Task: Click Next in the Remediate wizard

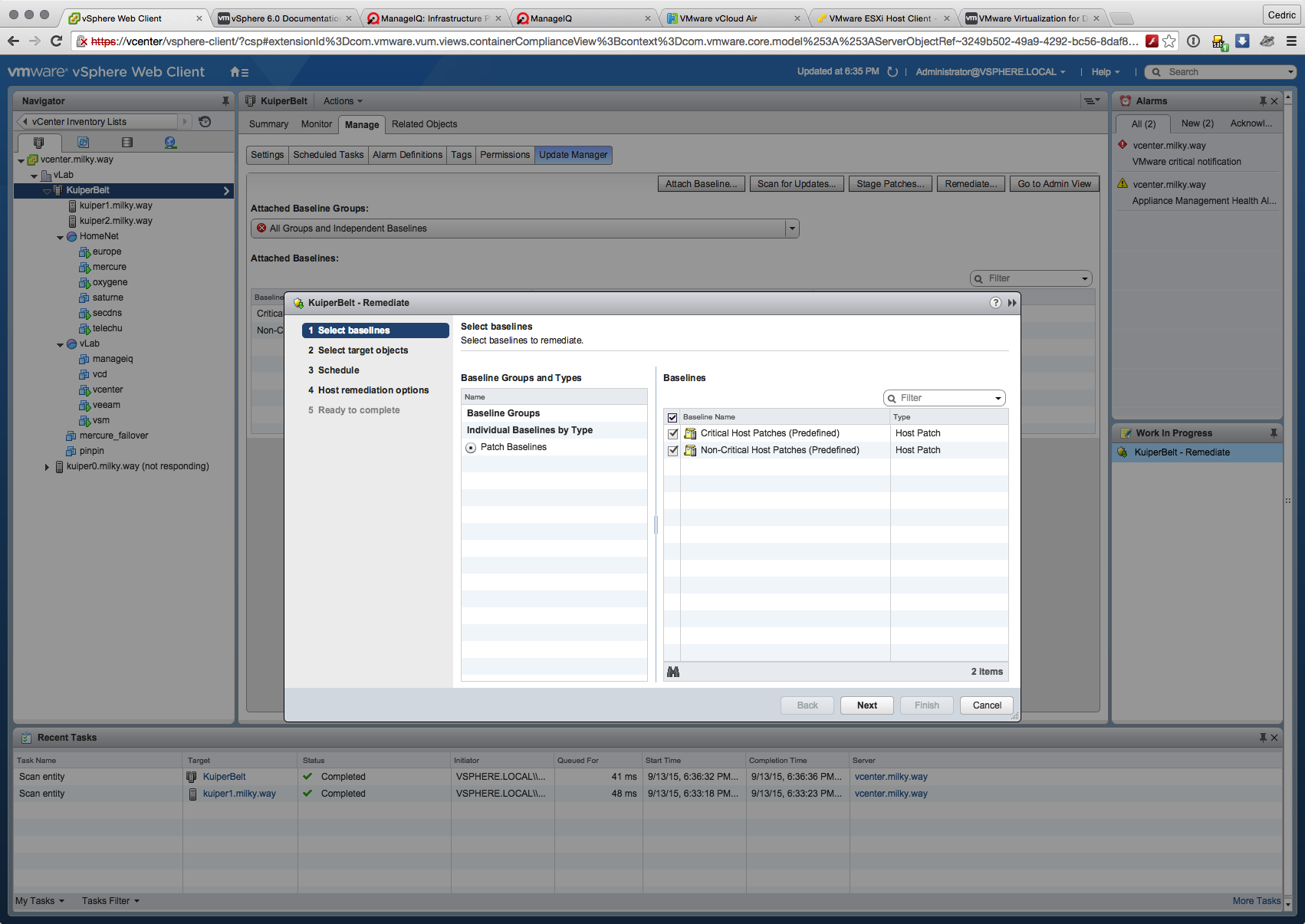Action: [x=866, y=705]
